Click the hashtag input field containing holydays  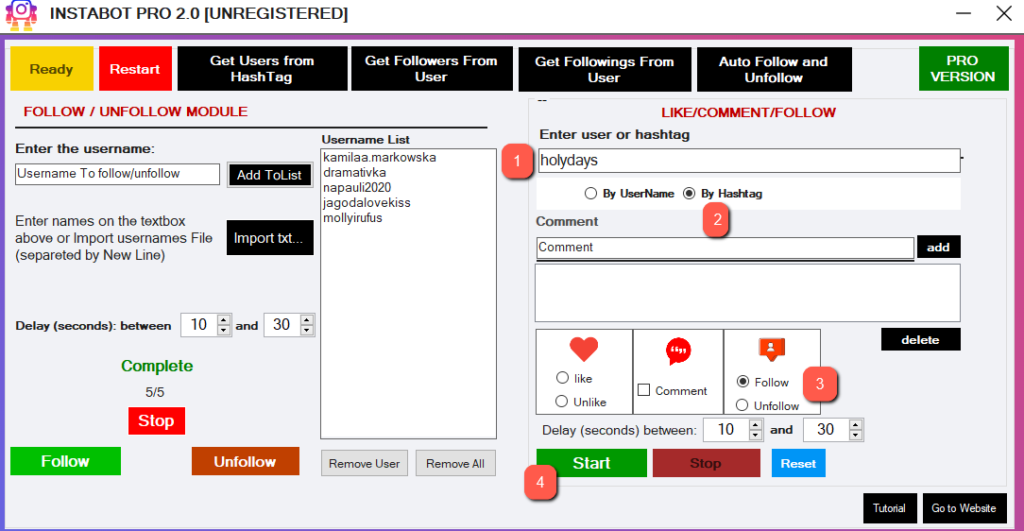point(747,160)
